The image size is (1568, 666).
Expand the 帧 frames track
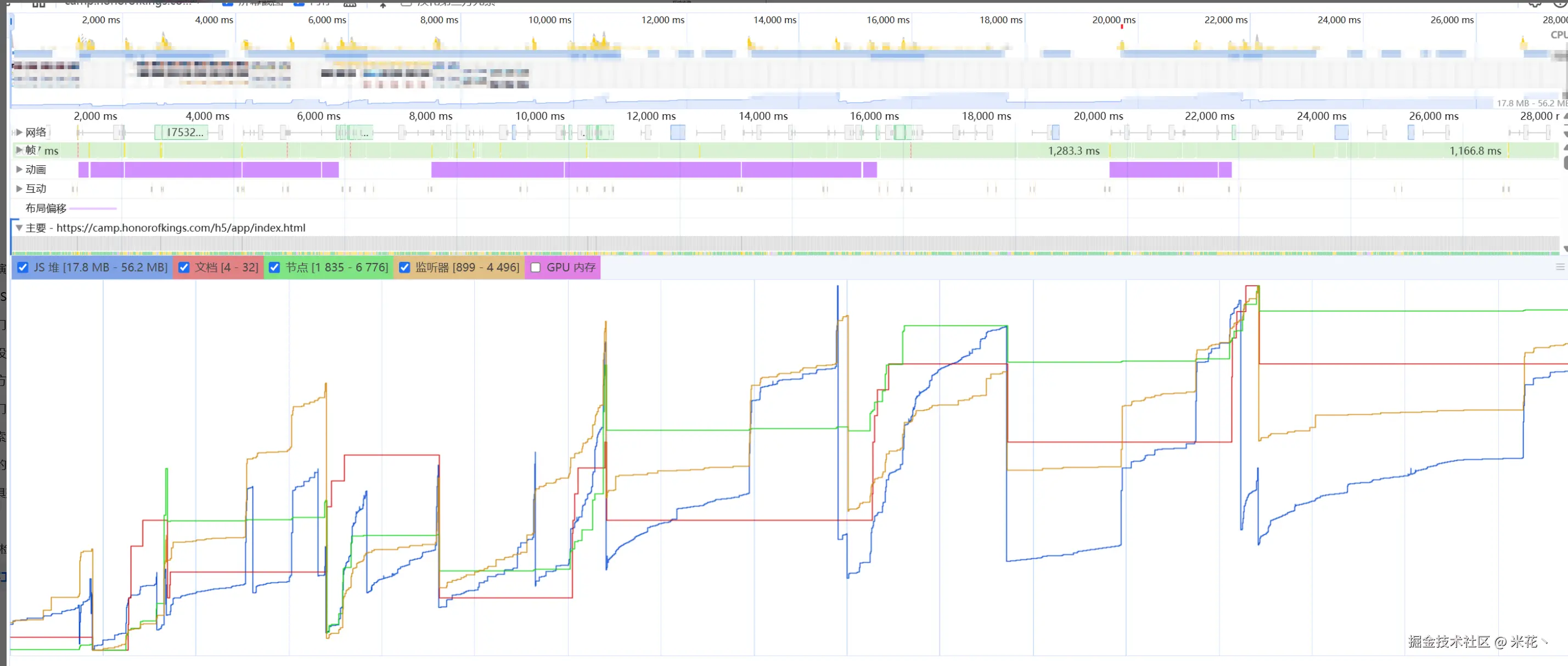(x=19, y=150)
